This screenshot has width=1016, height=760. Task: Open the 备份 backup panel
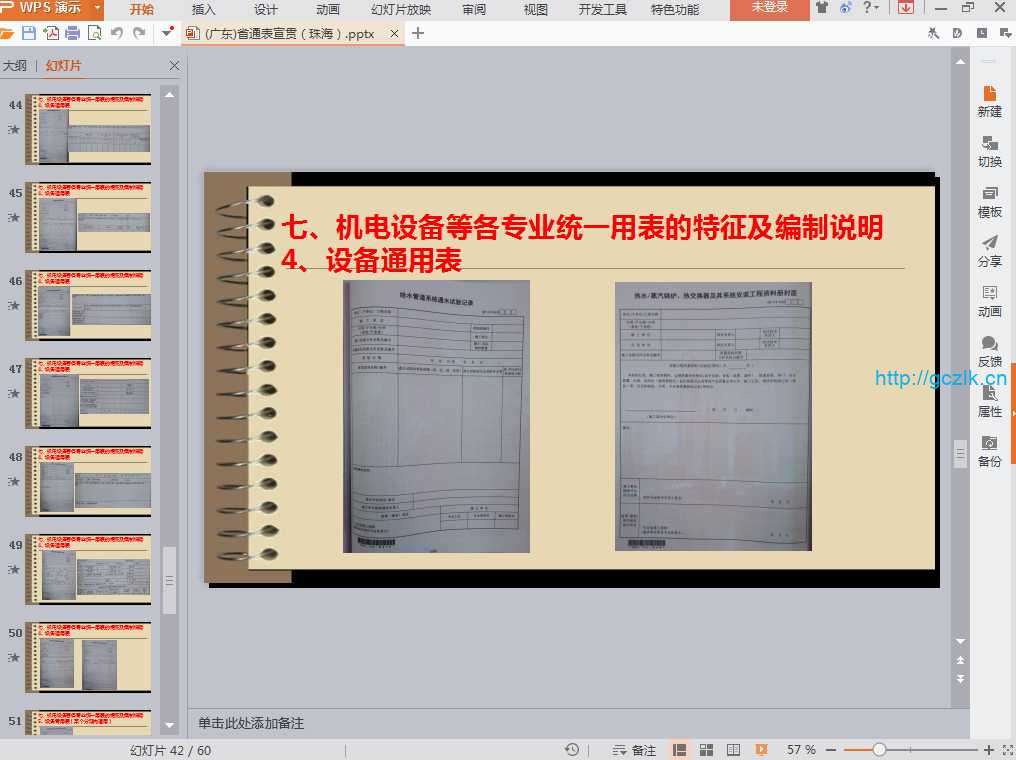tap(989, 451)
